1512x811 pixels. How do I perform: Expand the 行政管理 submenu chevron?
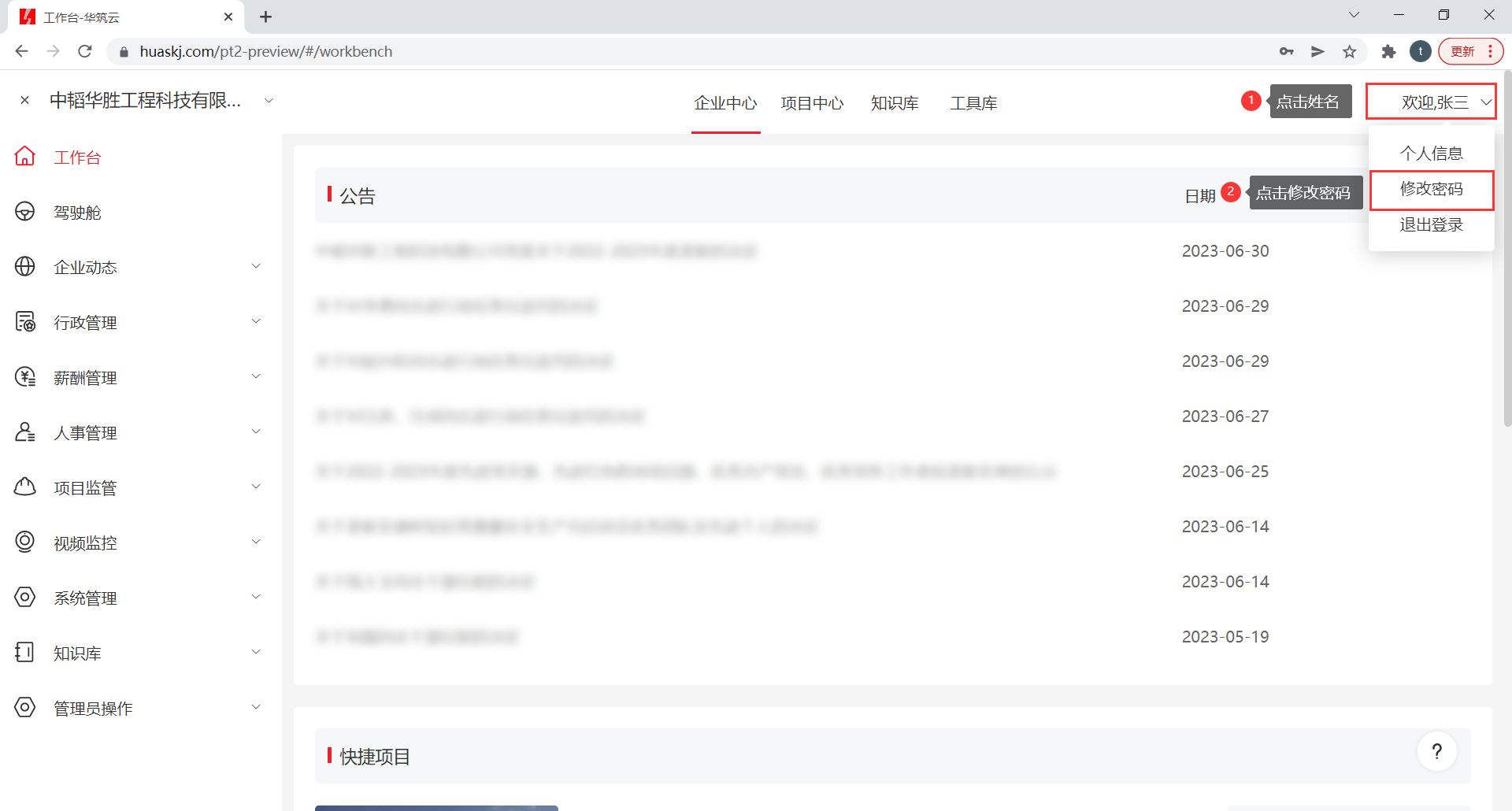tap(256, 321)
